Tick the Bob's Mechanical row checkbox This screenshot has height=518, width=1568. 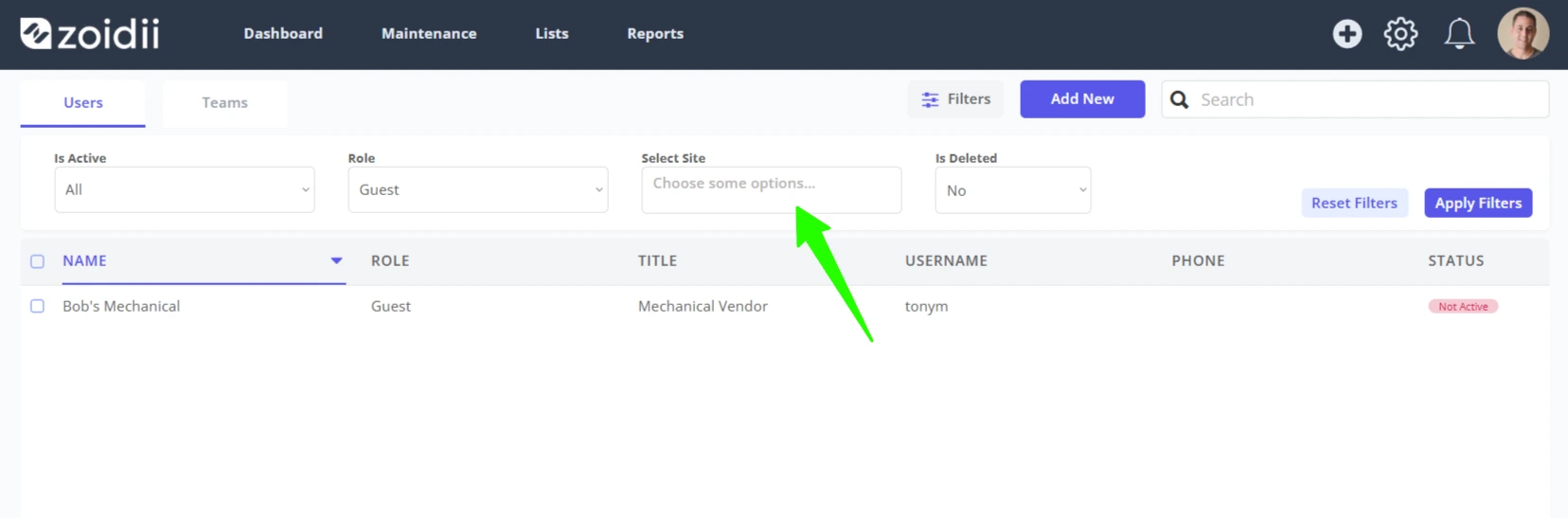tap(37, 306)
